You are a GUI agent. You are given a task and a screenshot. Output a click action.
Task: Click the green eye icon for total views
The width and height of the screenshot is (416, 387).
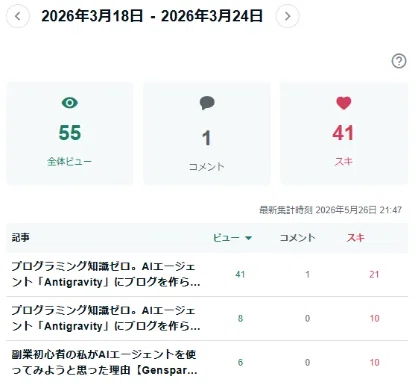70,103
